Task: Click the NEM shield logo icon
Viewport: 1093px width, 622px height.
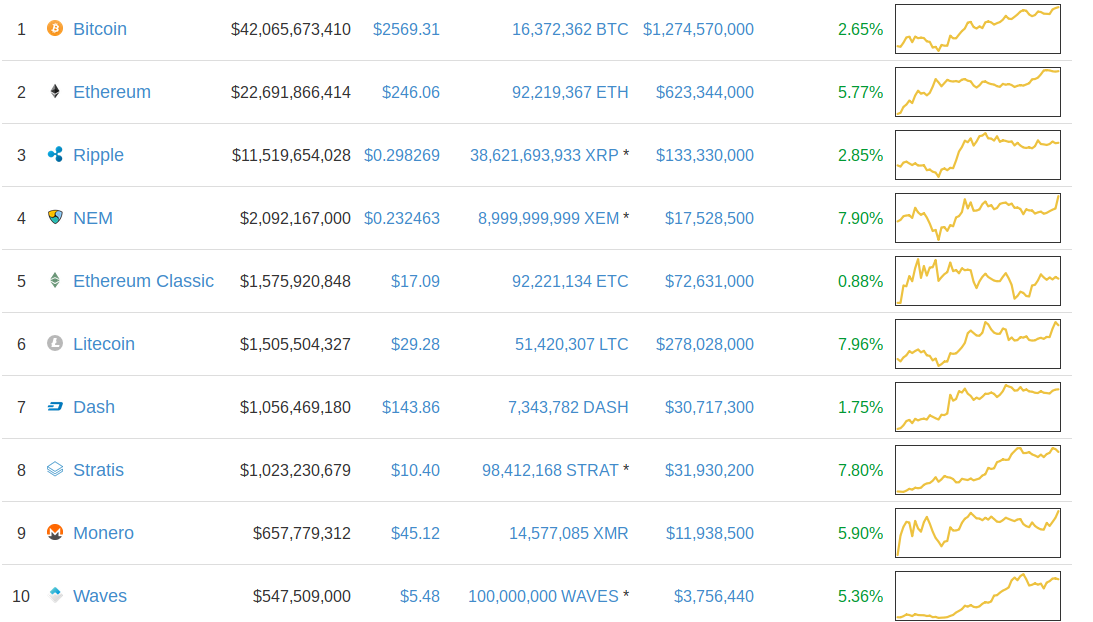Action: click(x=55, y=217)
